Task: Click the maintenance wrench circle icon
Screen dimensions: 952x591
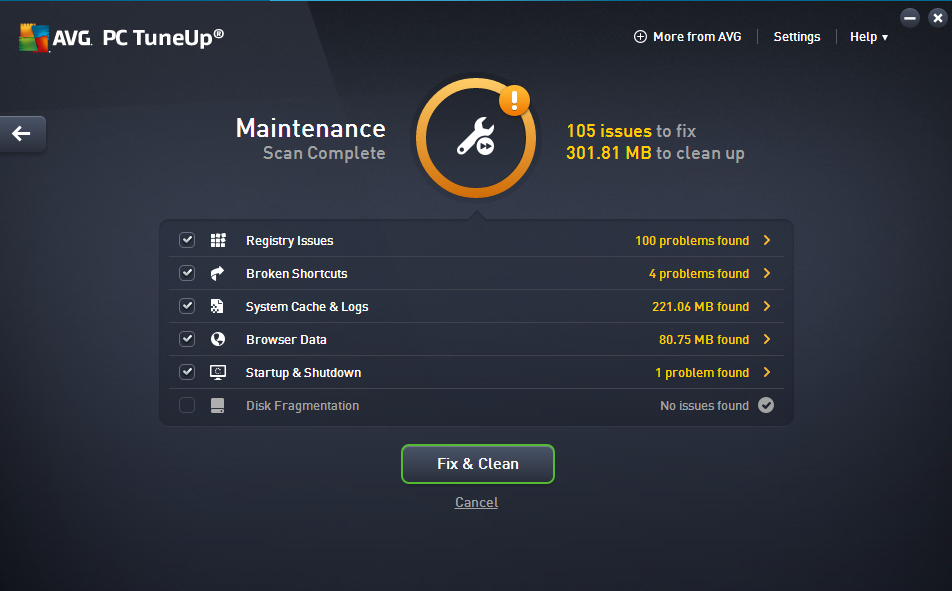Action: 476,138
